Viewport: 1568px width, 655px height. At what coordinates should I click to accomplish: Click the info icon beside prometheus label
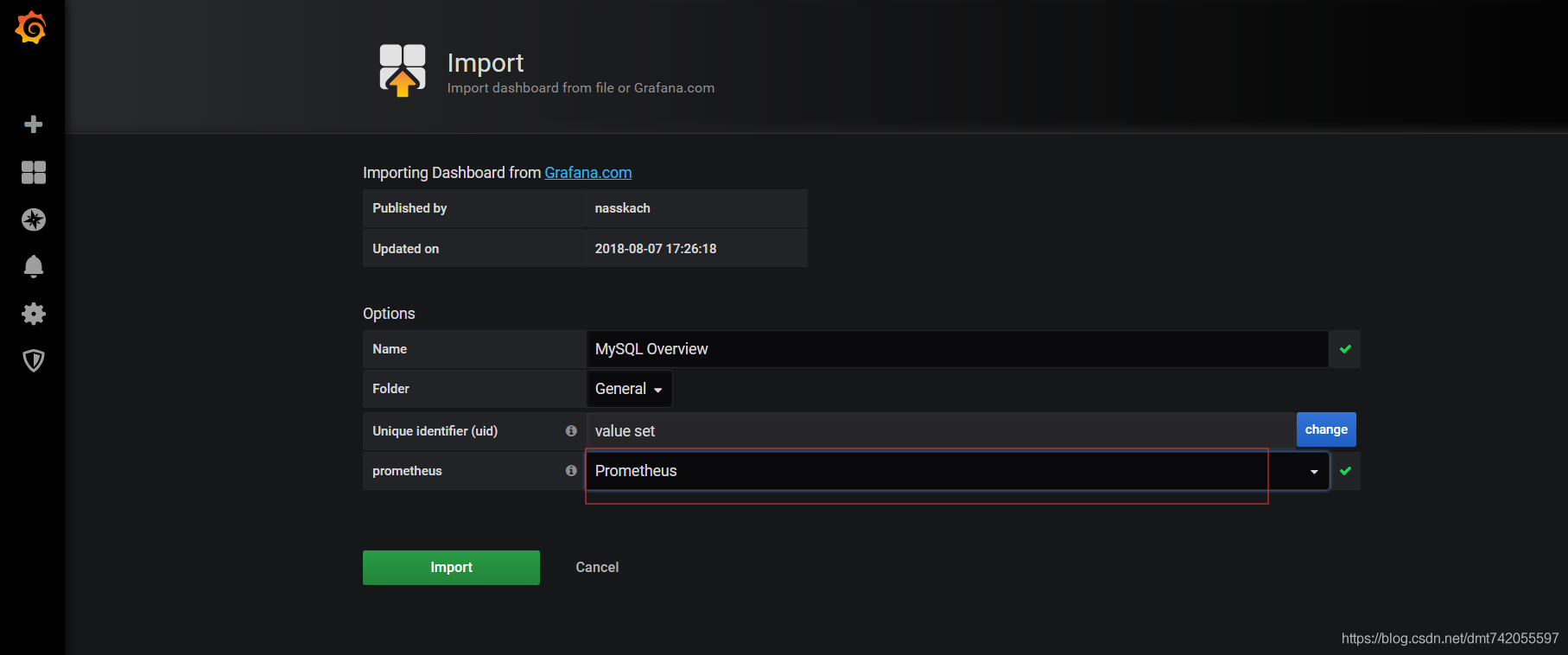[571, 470]
